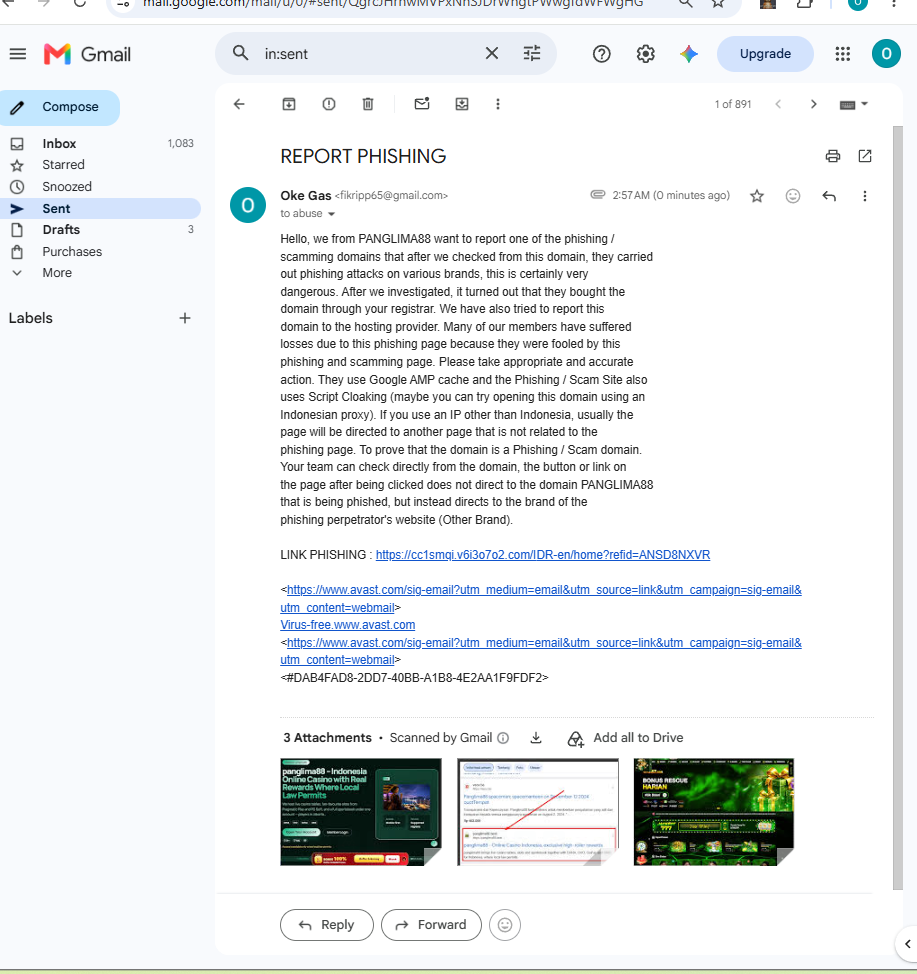The height and width of the screenshot is (974, 917).
Task: Open the toolbar More options menu
Action: coord(498,104)
